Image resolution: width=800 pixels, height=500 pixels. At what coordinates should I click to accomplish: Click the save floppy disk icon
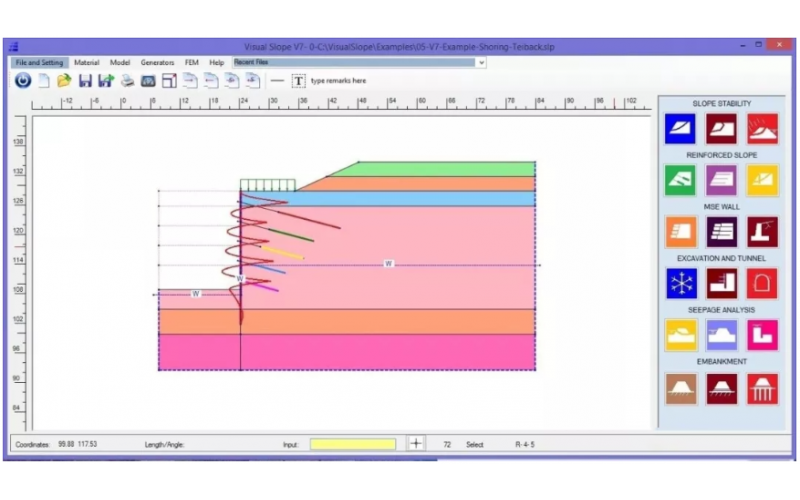click(85, 81)
